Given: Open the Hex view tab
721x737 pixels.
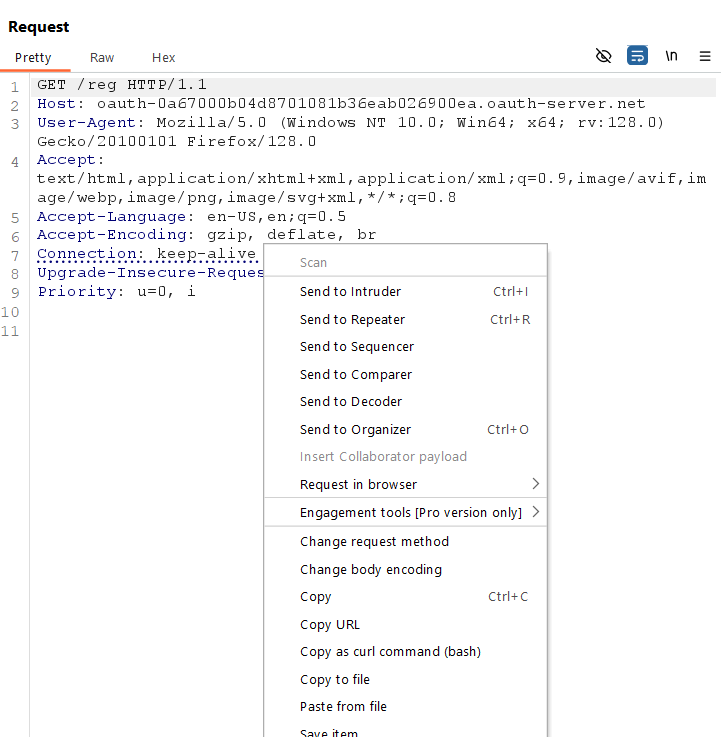Looking at the screenshot, I should (163, 58).
